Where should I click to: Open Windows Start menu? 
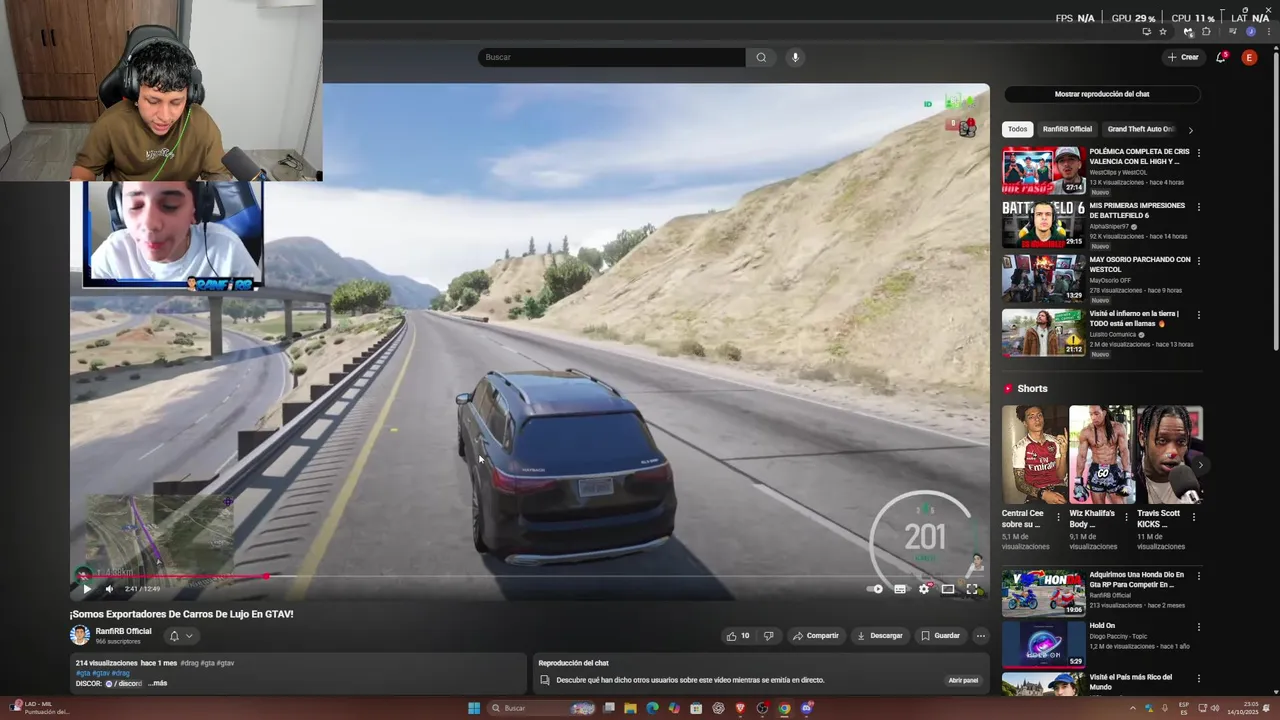[x=474, y=708]
